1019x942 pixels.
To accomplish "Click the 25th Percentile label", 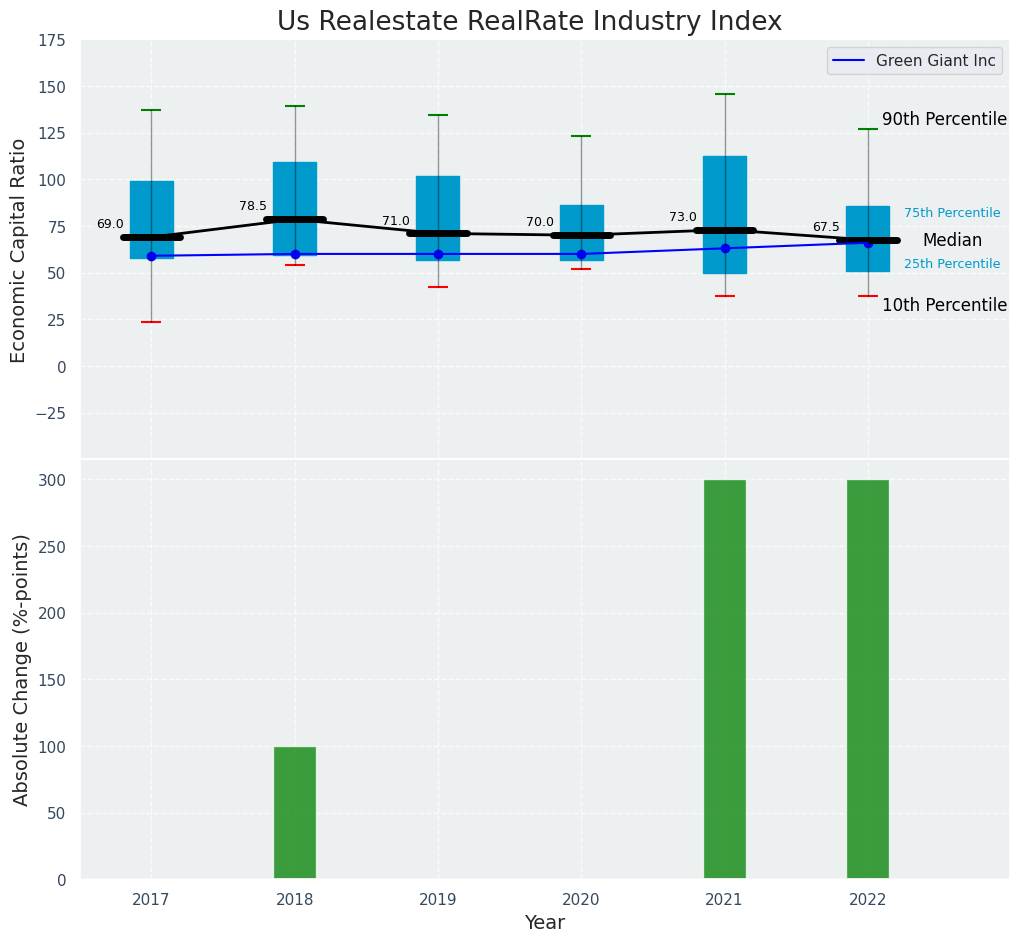I will tap(952, 264).
